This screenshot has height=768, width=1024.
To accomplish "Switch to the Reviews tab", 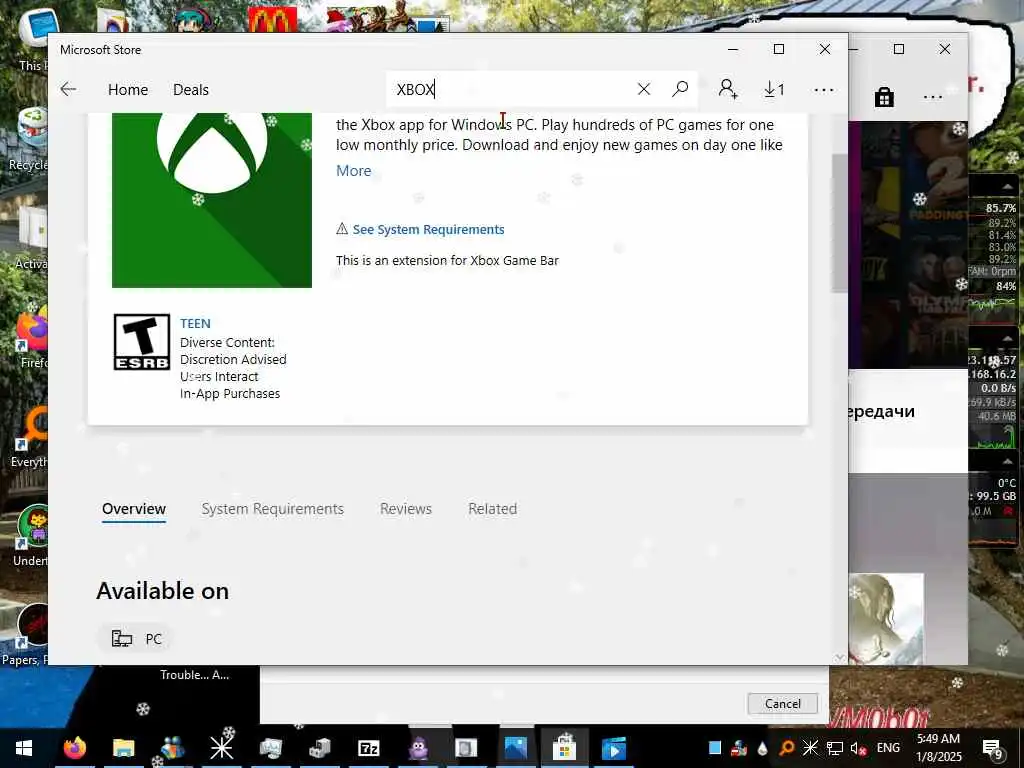I will 406,509.
